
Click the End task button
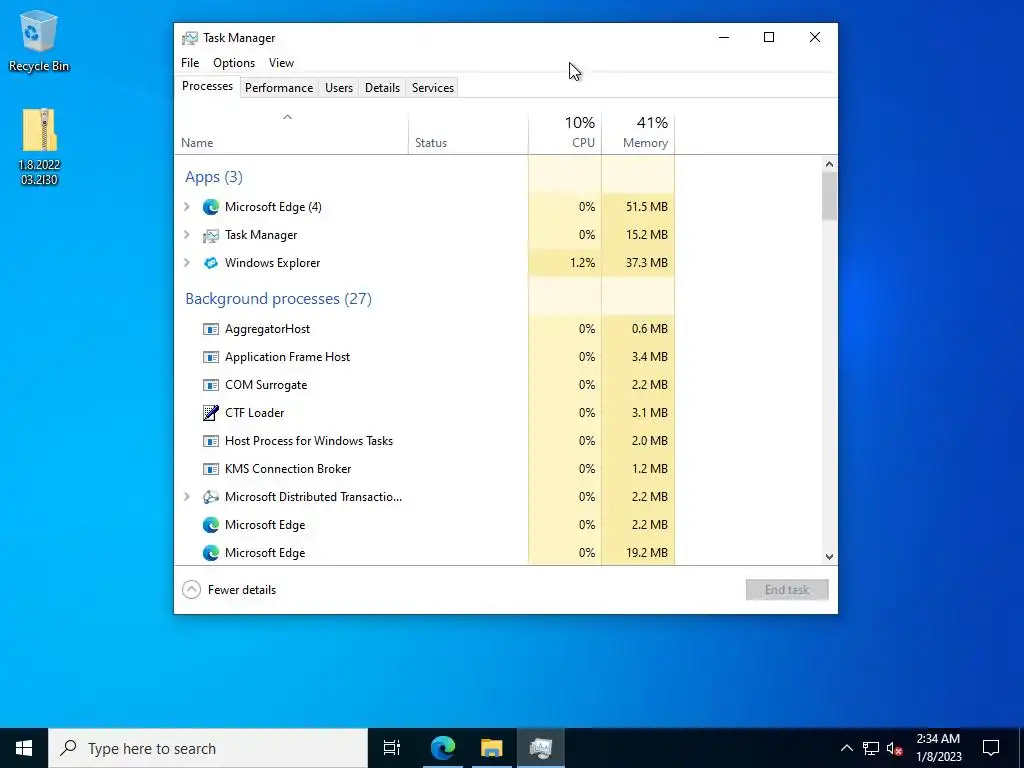point(787,590)
